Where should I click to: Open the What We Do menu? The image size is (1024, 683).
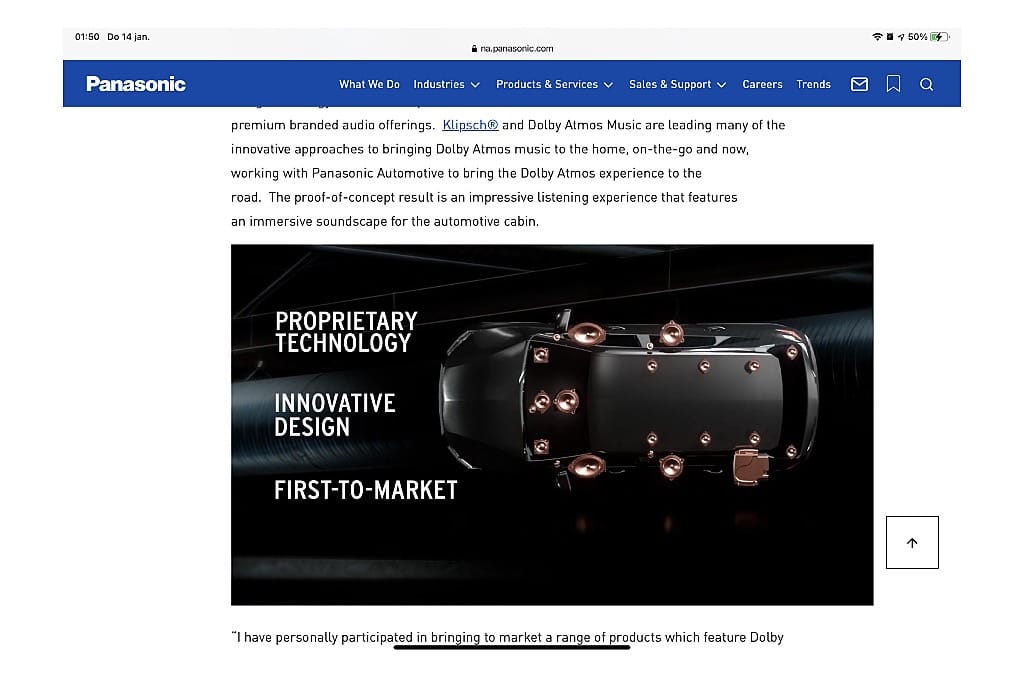pyautogui.click(x=369, y=84)
